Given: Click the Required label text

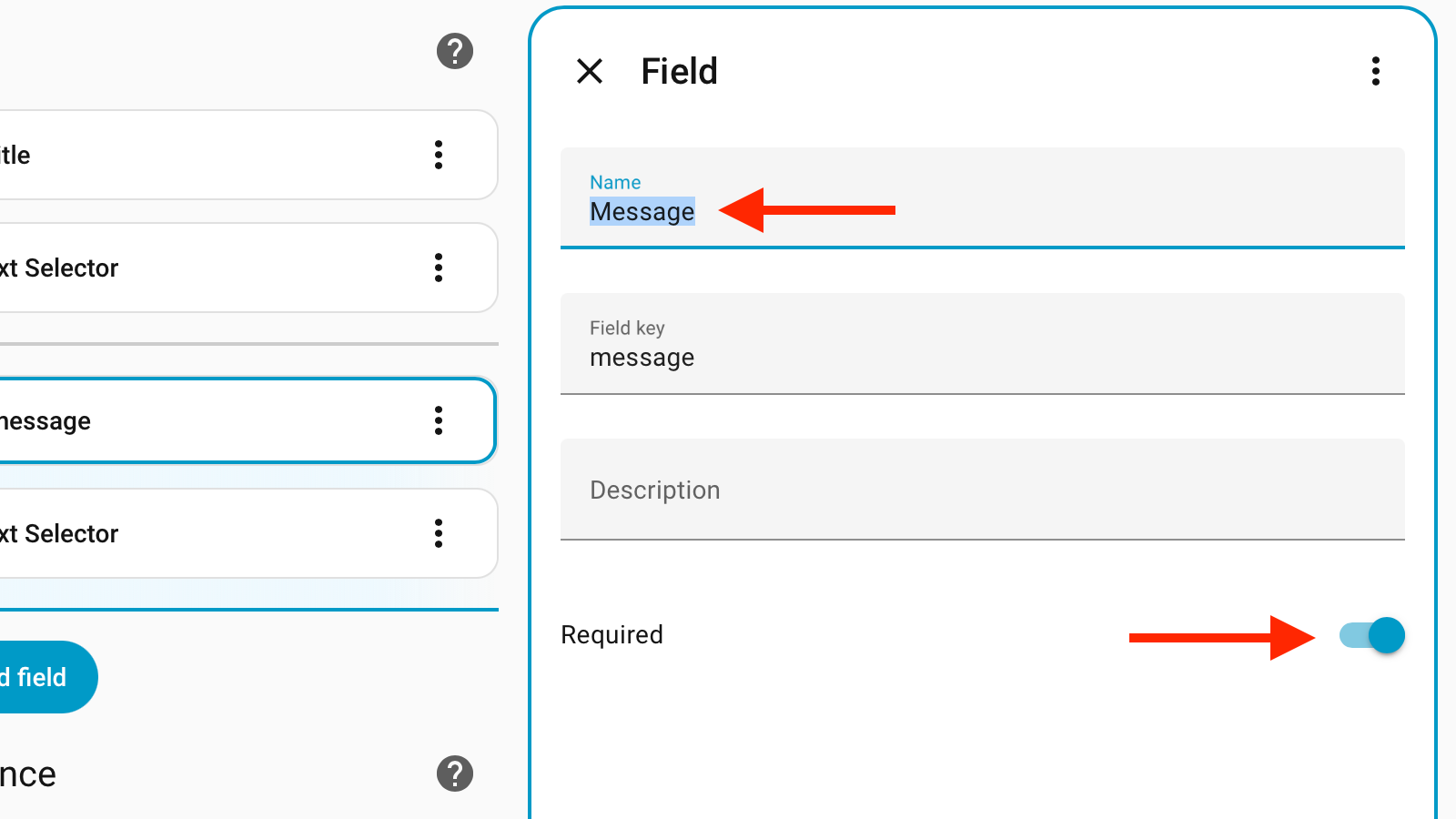Looking at the screenshot, I should click(612, 635).
